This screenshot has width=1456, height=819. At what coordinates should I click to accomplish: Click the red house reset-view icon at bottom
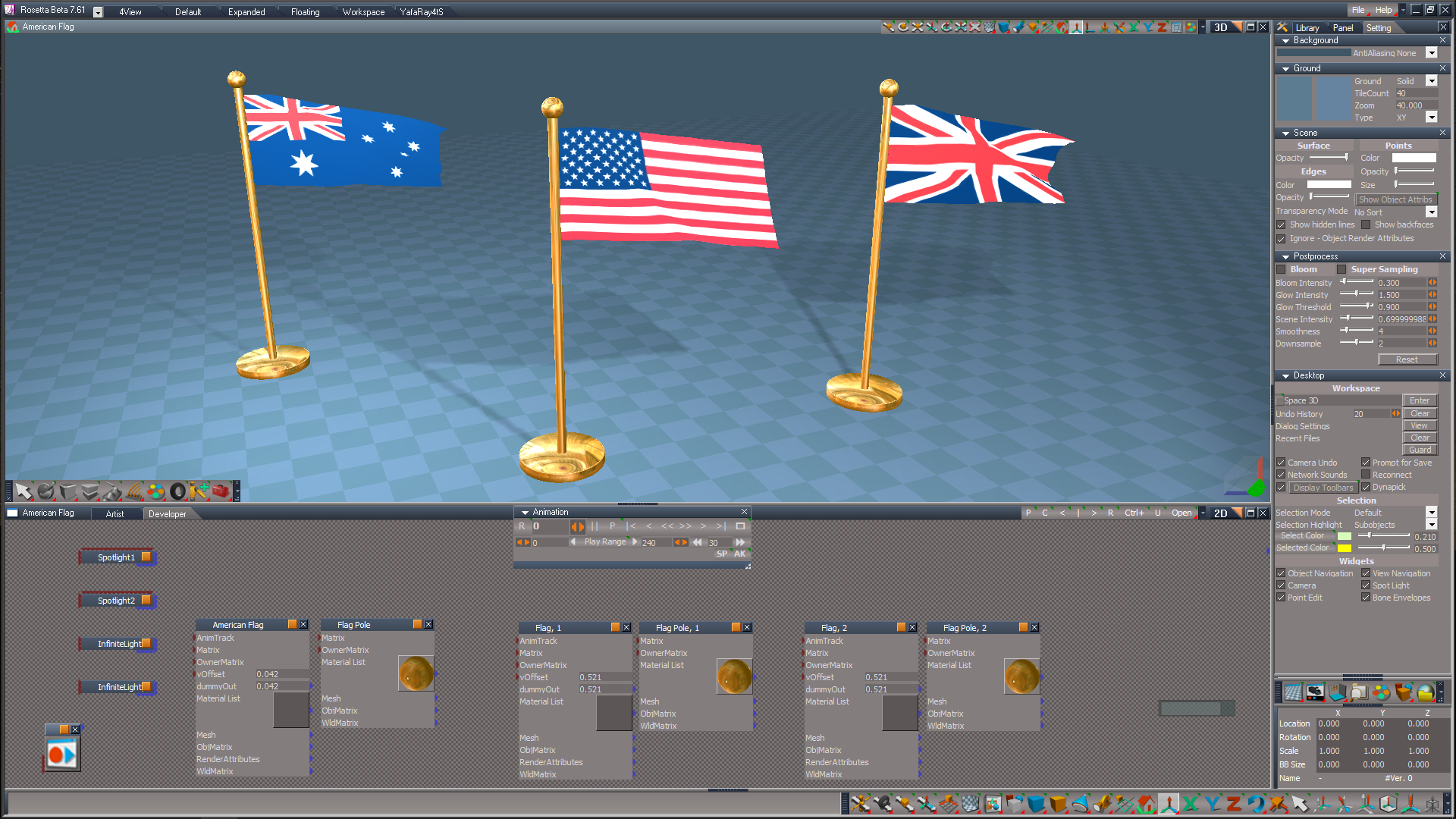[x=1146, y=803]
